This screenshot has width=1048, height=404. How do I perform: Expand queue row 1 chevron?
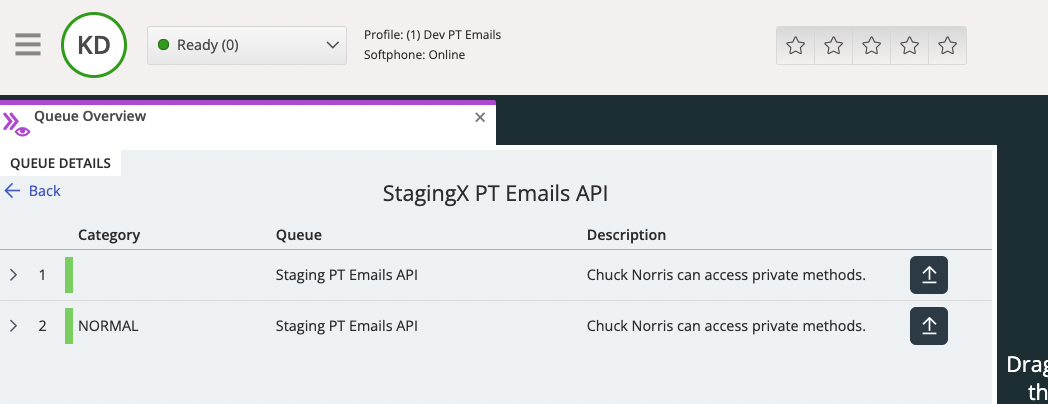pos(14,275)
